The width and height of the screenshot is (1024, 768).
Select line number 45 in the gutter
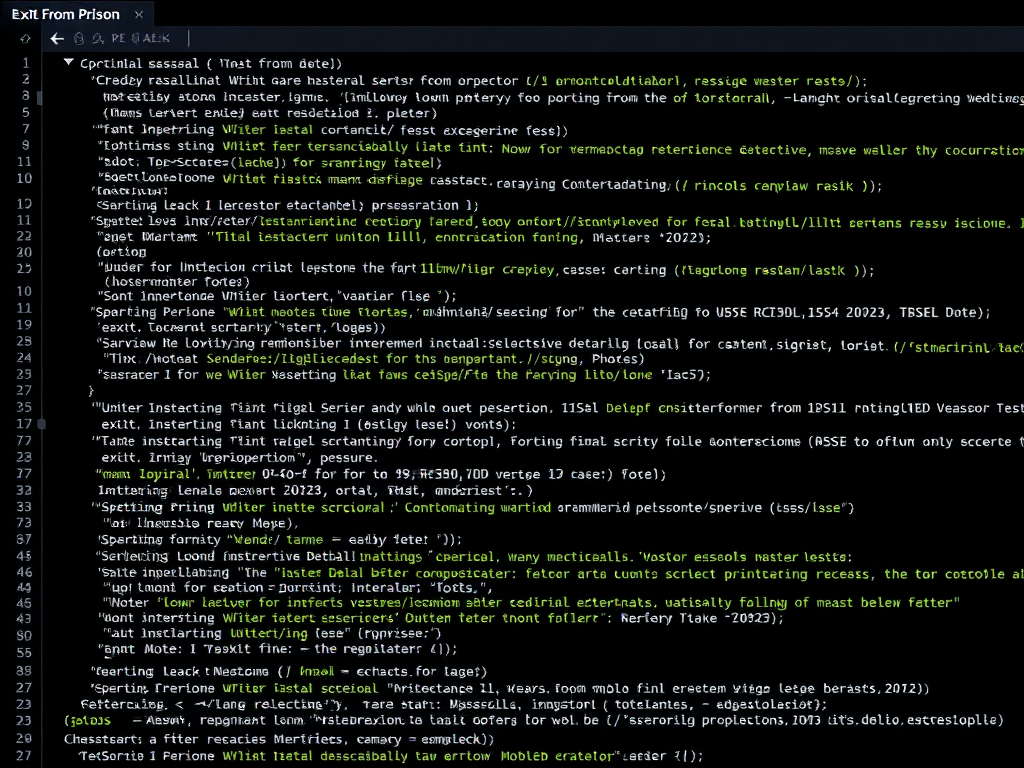pos(25,555)
